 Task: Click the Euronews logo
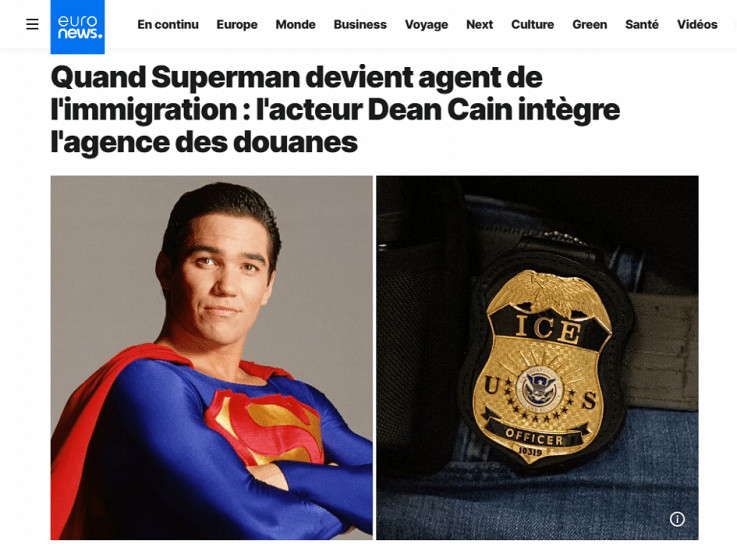tap(78, 27)
